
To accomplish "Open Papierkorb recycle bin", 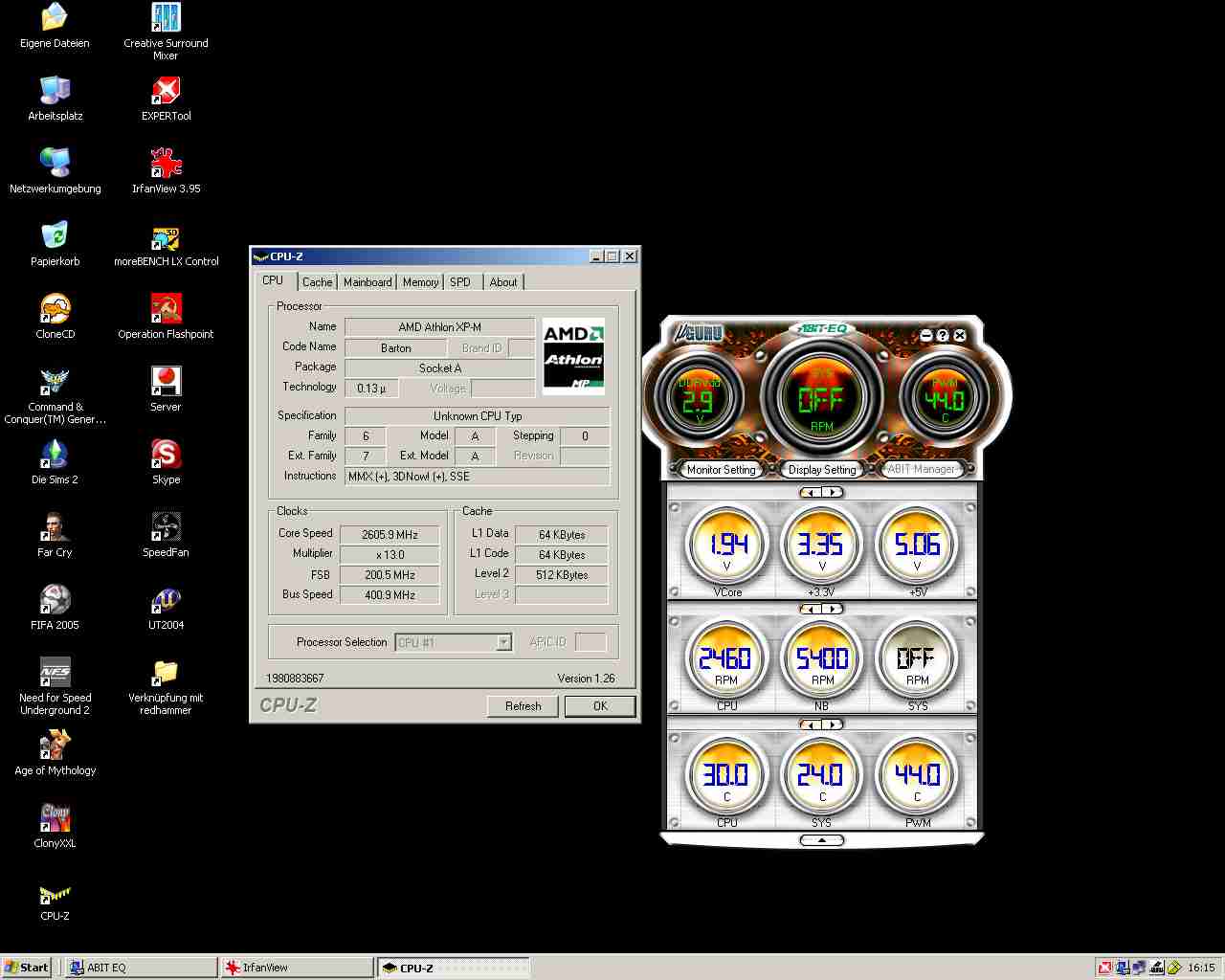I will tap(55, 244).
